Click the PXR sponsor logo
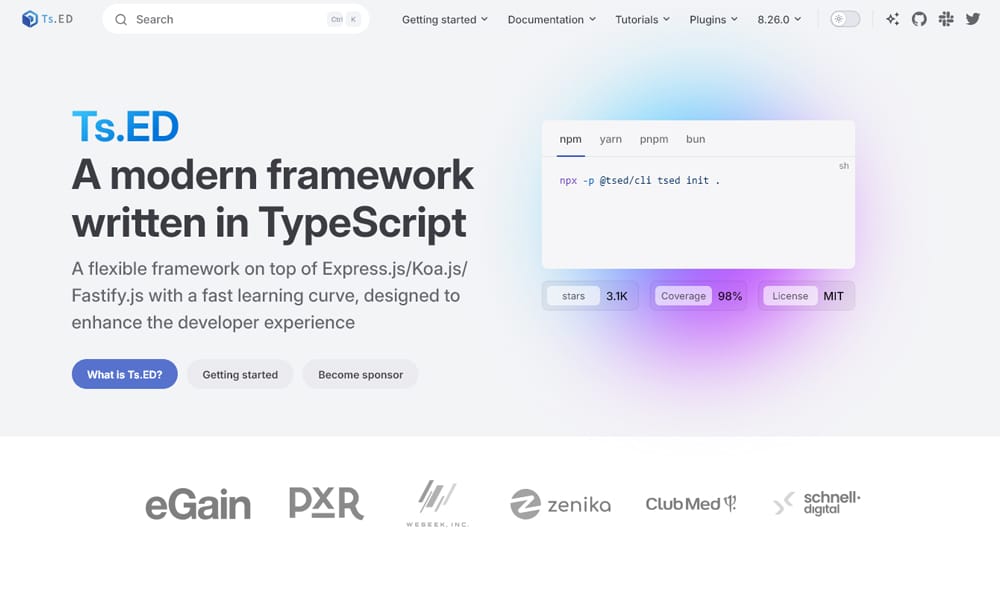The image size is (1000, 600). point(326,503)
